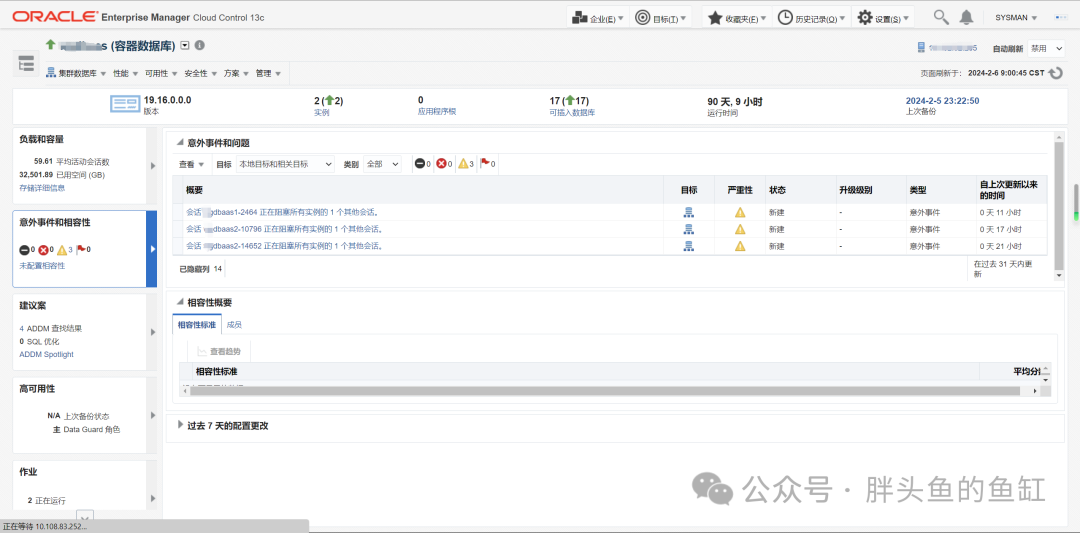Open the 方案 menu
The width and height of the screenshot is (1080, 533).
coord(236,73)
